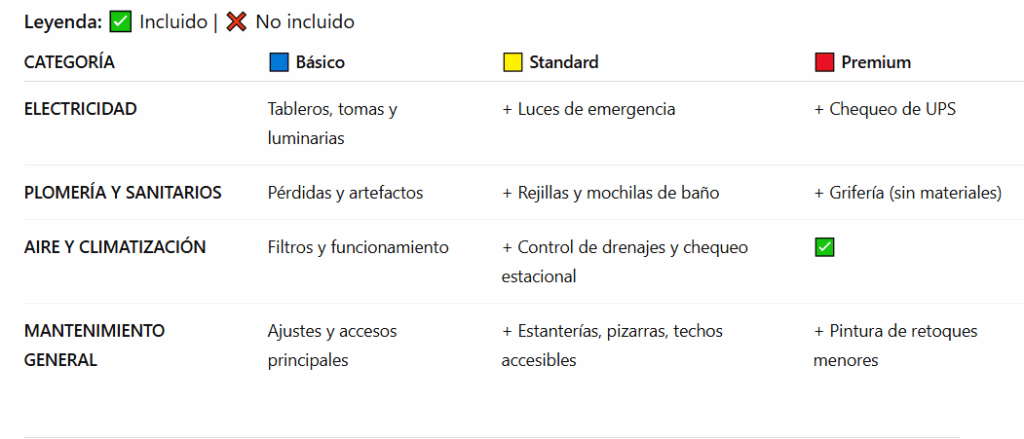Click the yellow square beside Standard
Screen dimensions: 1024x439
click(512, 62)
